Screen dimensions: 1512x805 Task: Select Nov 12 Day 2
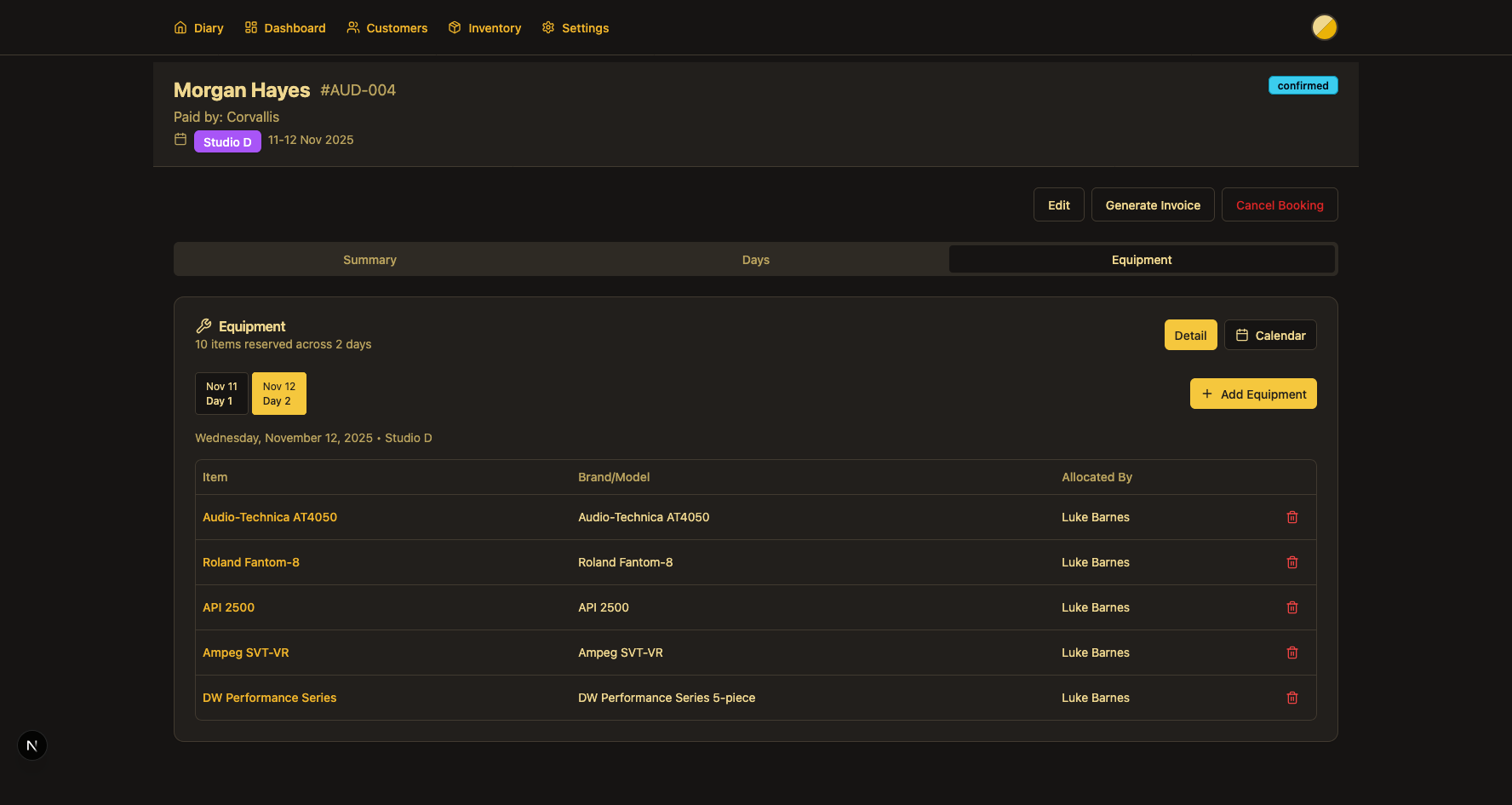tap(278, 394)
